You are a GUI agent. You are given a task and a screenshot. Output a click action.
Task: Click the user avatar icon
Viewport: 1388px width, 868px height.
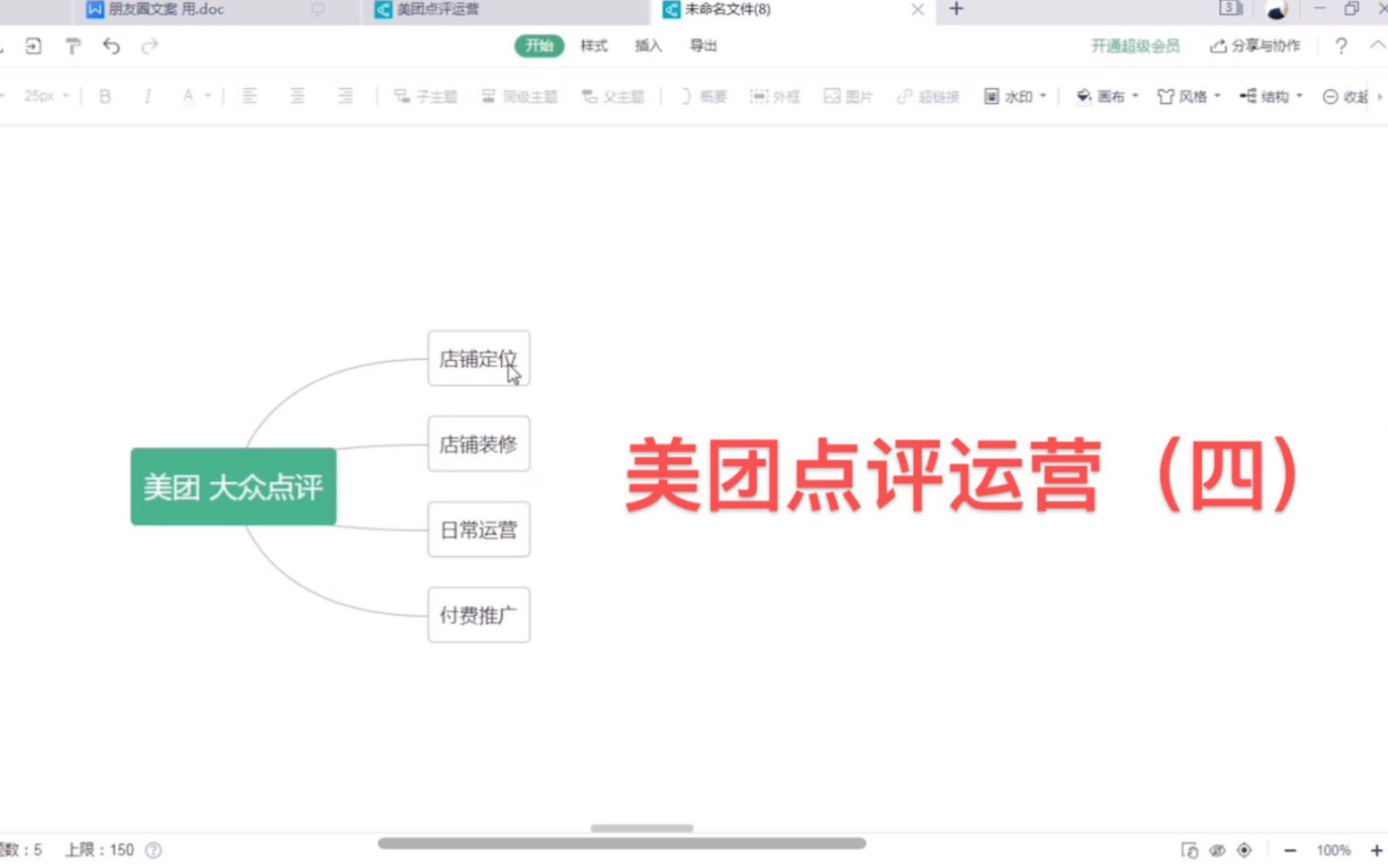coord(1277,9)
